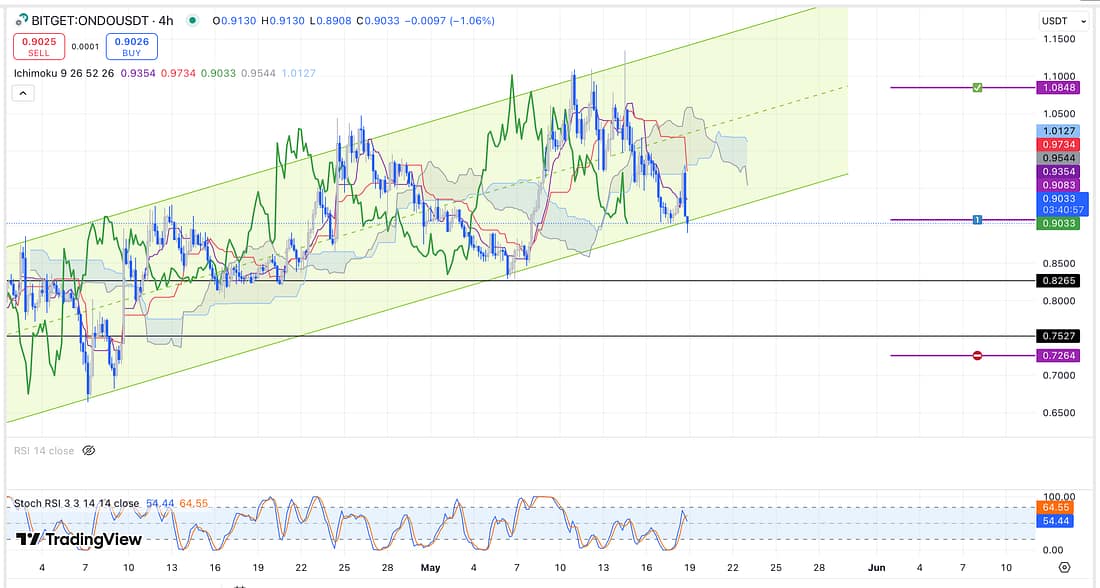Collapse the indicator legend with chevron
This screenshot has width=1100, height=588.
(x=23, y=93)
